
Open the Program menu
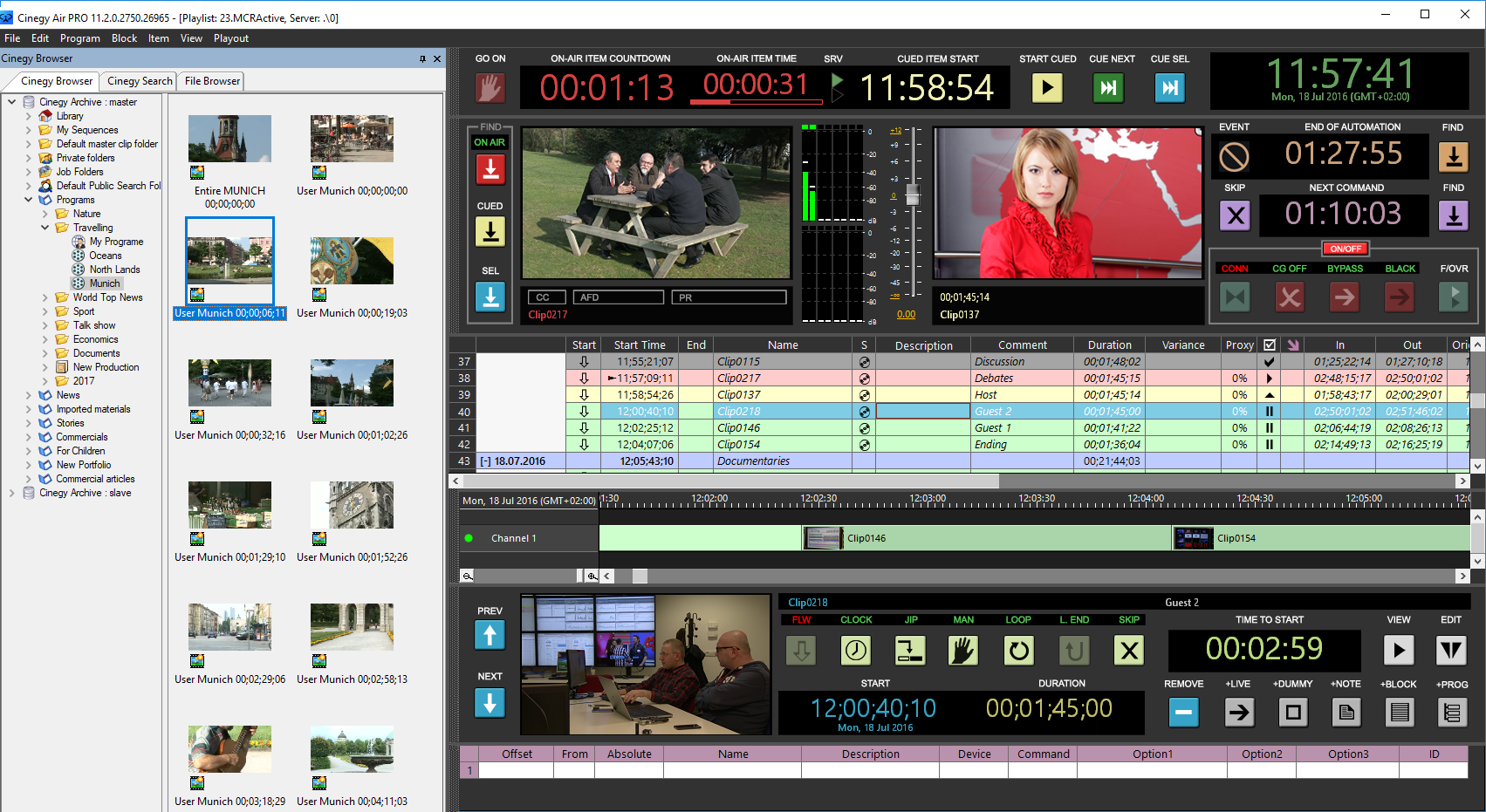pos(80,38)
